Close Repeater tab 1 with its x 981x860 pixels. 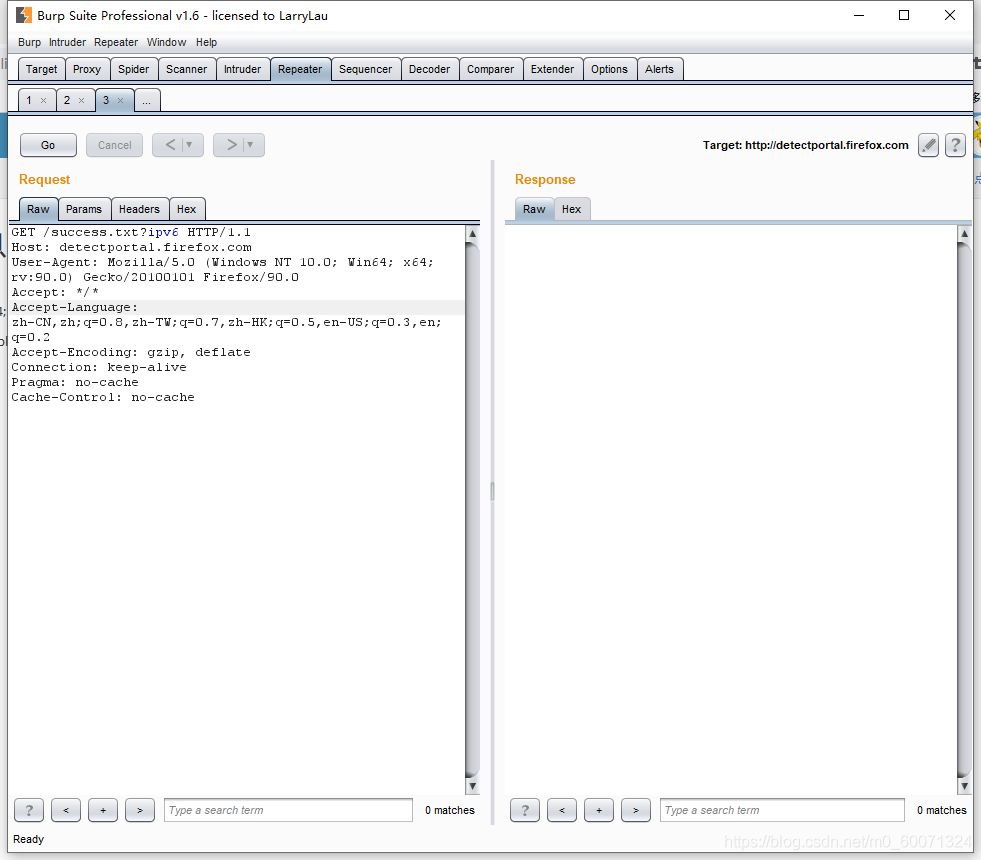[x=43, y=101]
